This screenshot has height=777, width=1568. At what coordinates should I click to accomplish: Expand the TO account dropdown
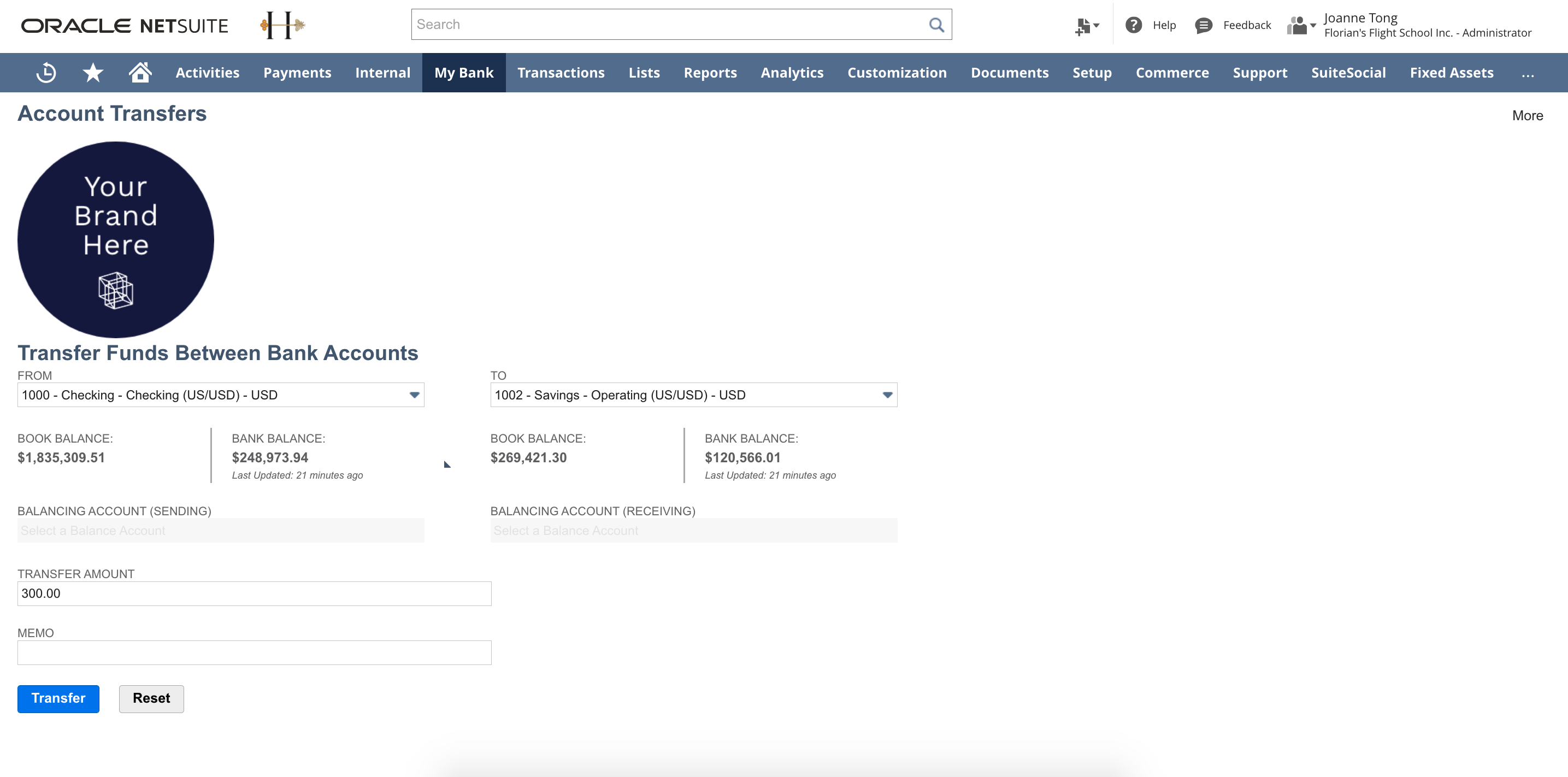[887, 395]
